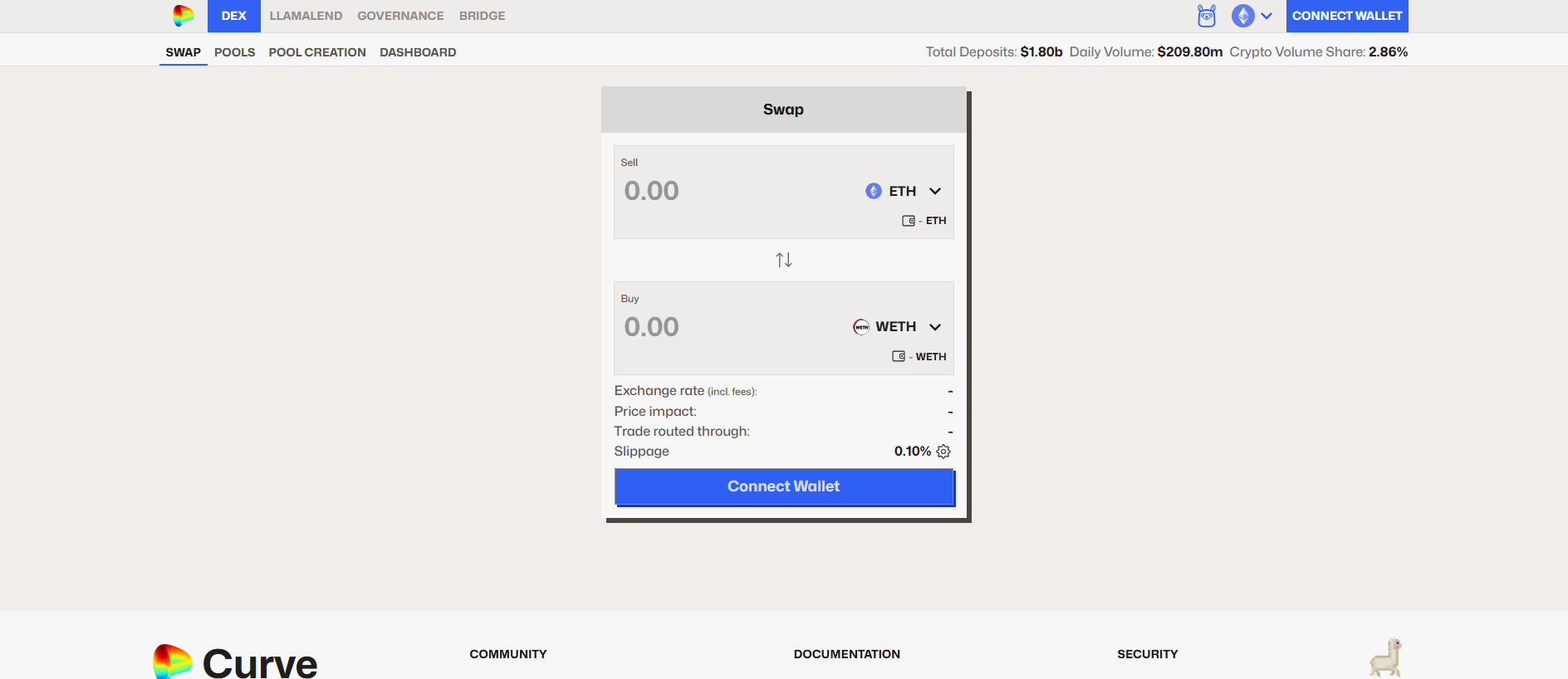Click the llama mascot icon in footer
The width and height of the screenshot is (1568, 679).
coord(1385,657)
